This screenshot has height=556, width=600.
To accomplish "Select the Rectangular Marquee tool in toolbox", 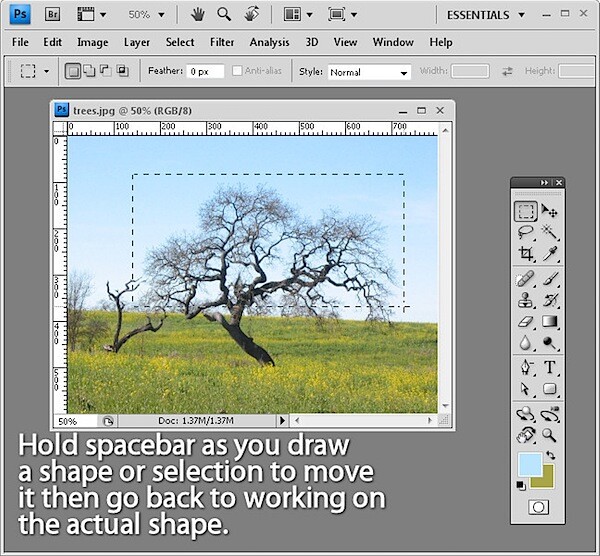I will coord(525,211).
